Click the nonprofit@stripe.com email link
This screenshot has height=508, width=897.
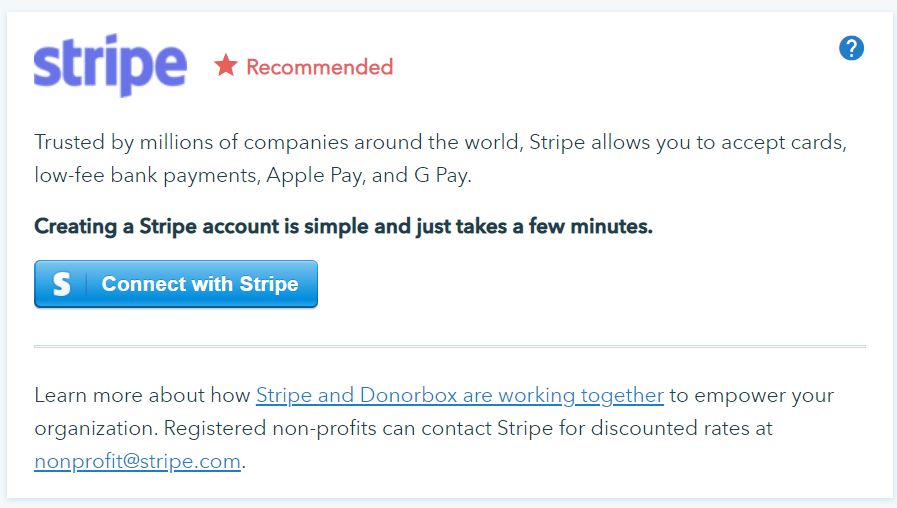(x=137, y=461)
